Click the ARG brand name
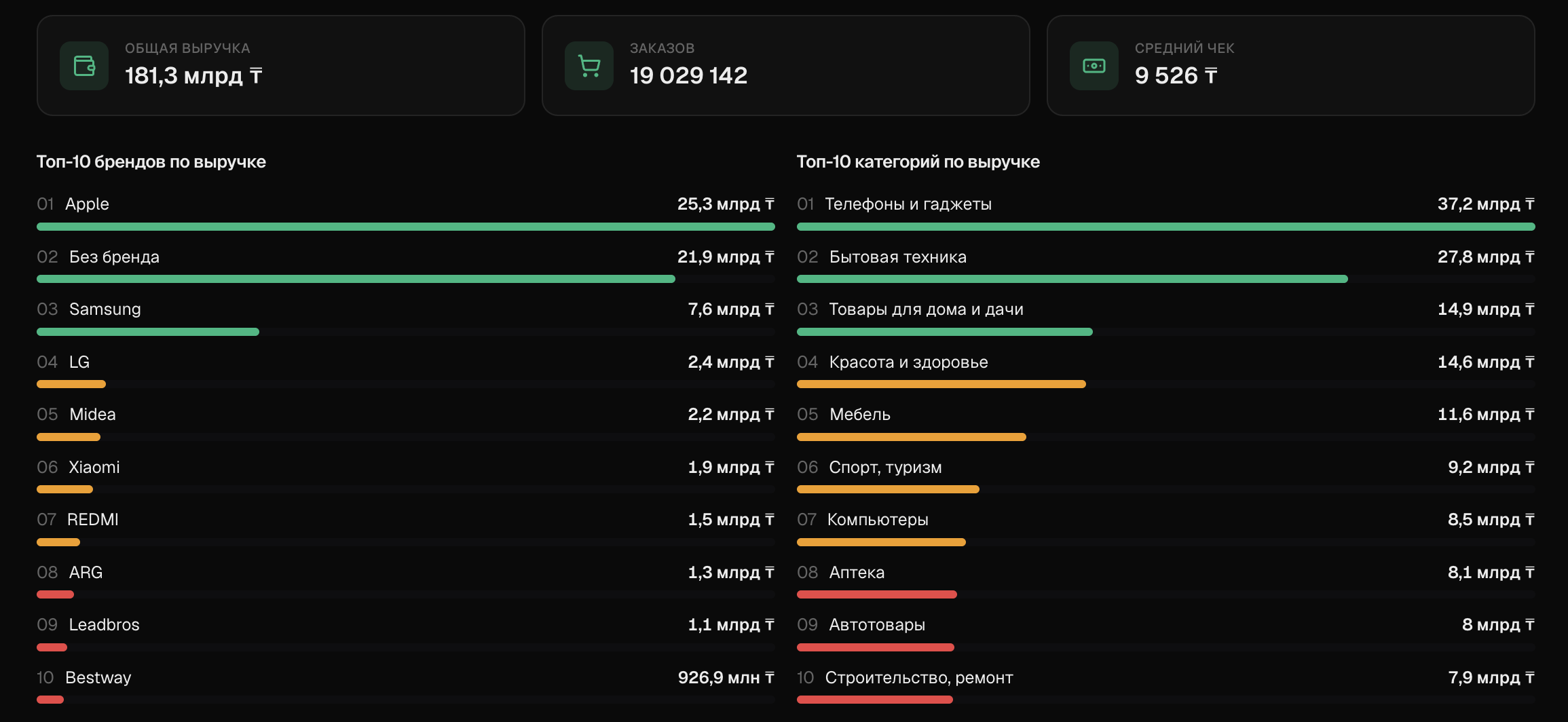The width and height of the screenshot is (1568, 722). click(x=86, y=572)
